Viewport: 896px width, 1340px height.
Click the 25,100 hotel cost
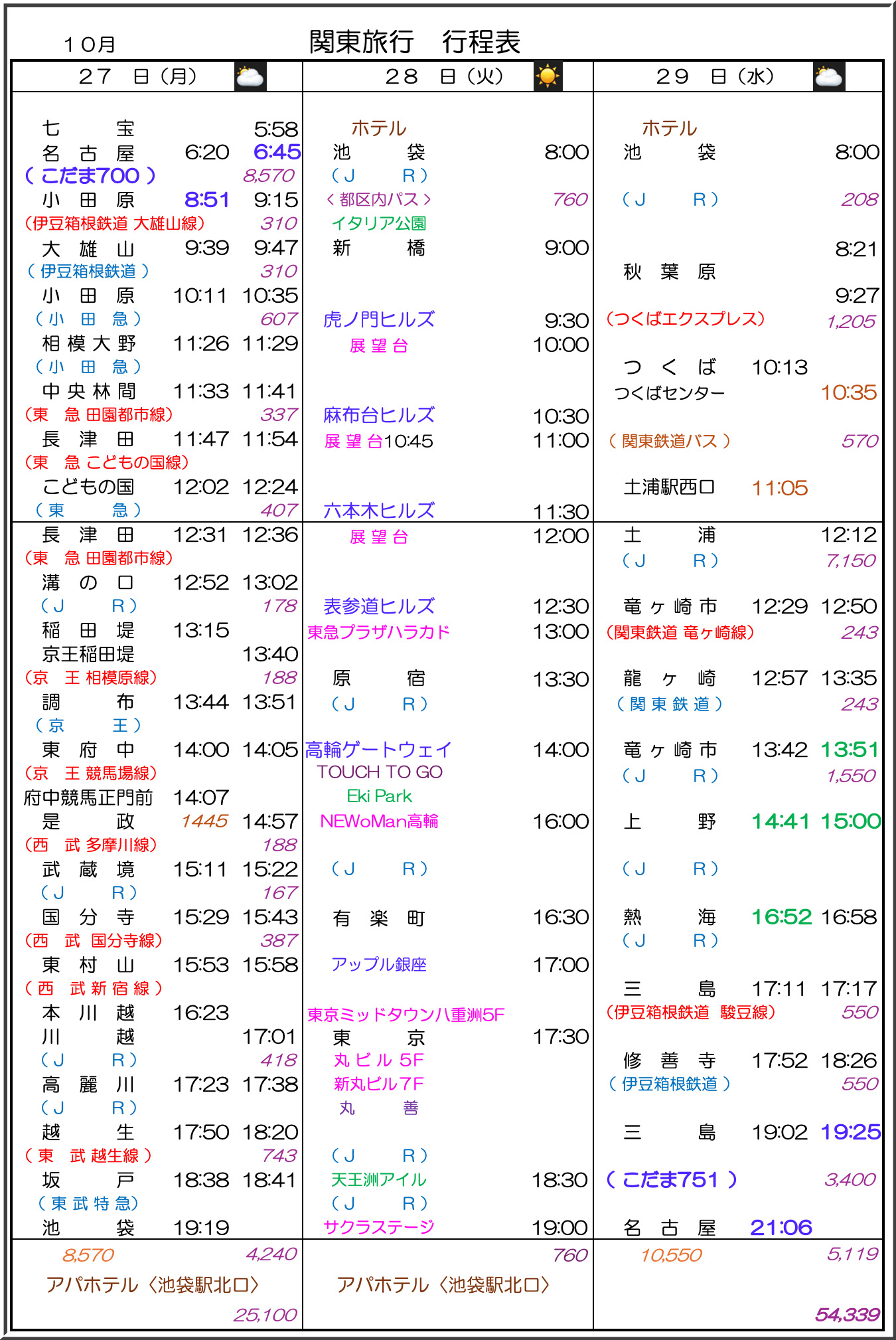click(265, 1315)
